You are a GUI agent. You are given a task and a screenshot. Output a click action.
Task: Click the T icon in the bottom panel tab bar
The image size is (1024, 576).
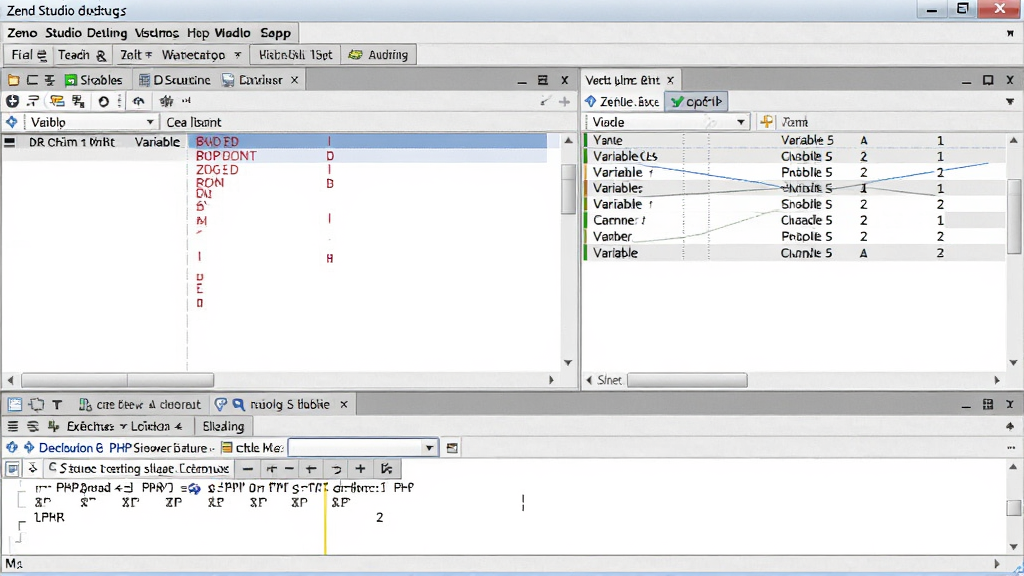coord(57,405)
